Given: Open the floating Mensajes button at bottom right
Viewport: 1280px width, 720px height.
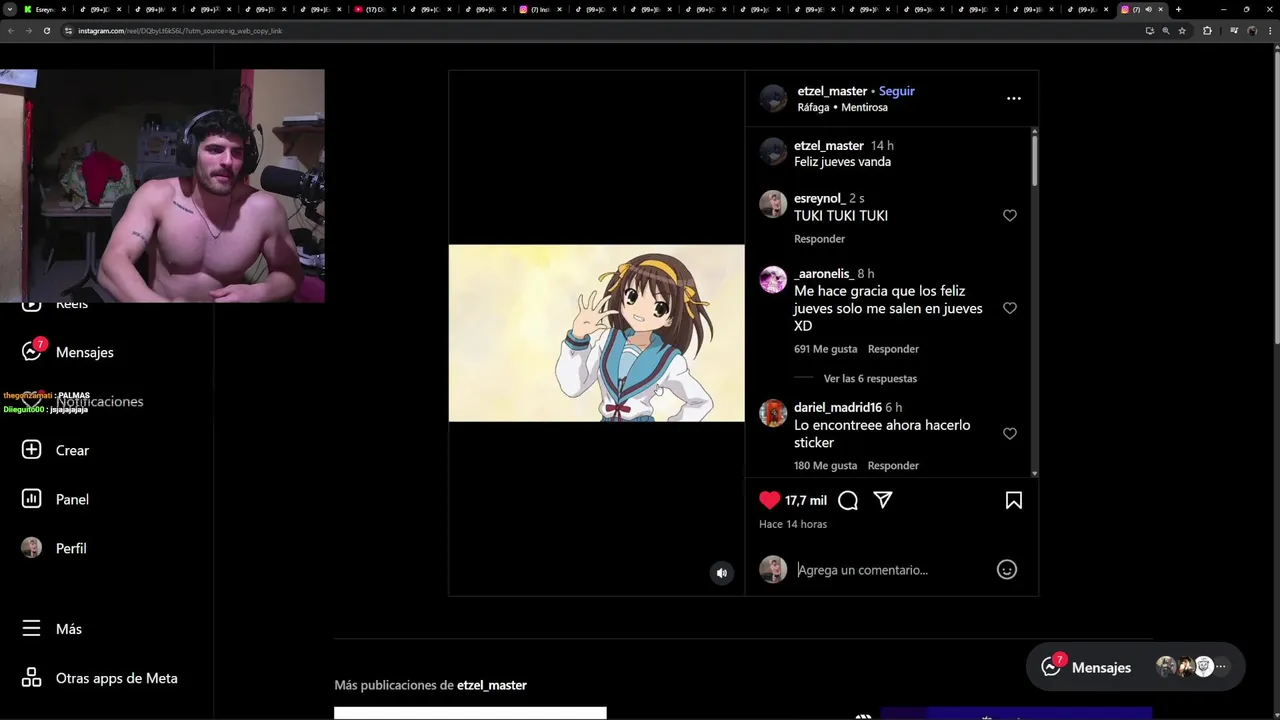Looking at the screenshot, I should pos(1135,667).
